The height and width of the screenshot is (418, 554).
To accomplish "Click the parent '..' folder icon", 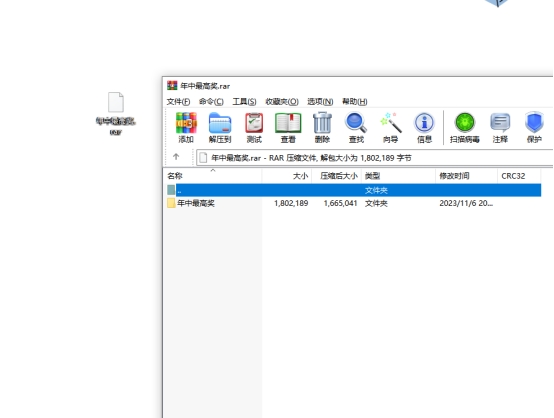I will pos(171,190).
